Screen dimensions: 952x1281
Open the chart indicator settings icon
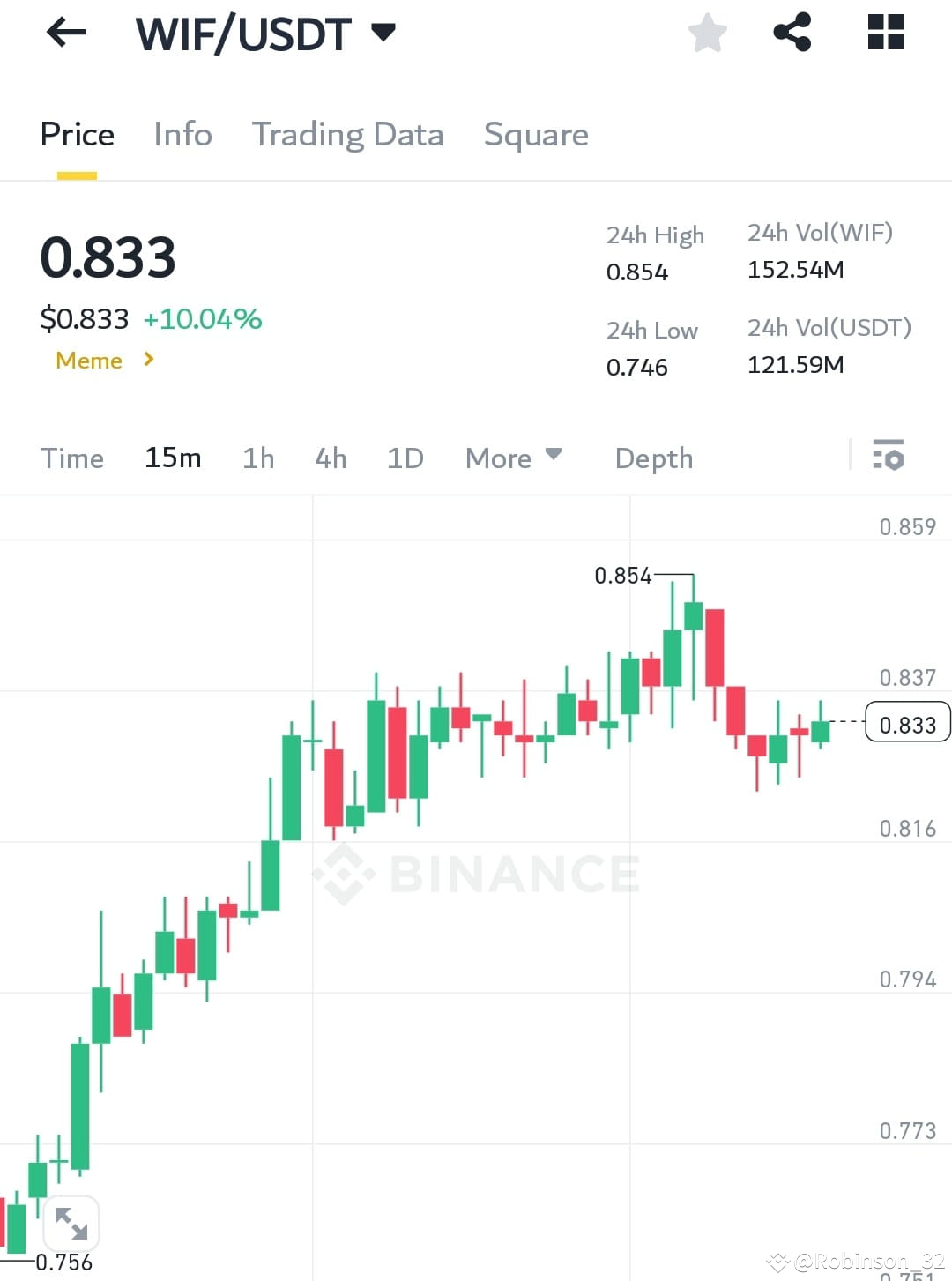(889, 457)
